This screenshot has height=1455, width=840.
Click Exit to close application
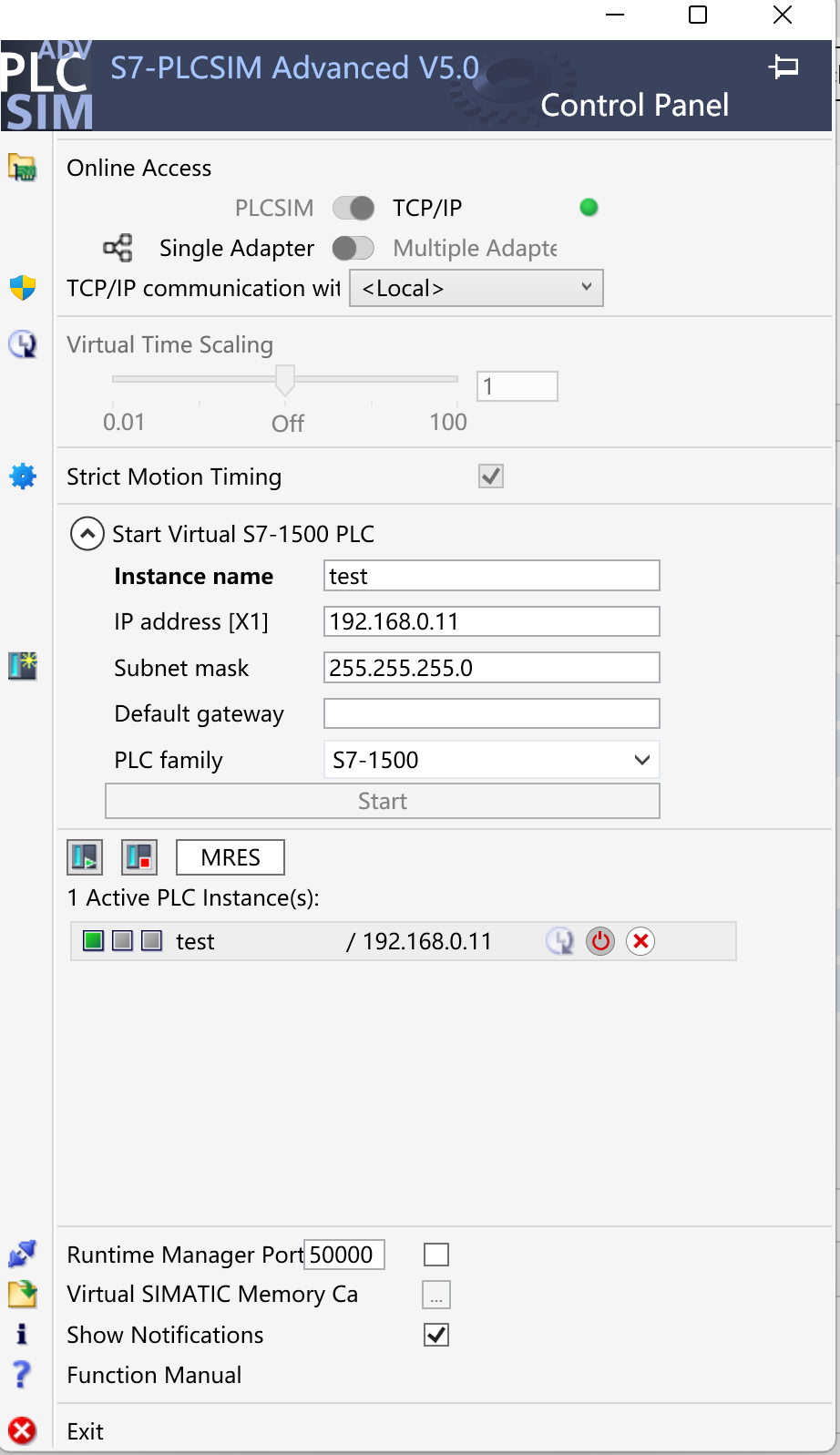tap(86, 1431)
